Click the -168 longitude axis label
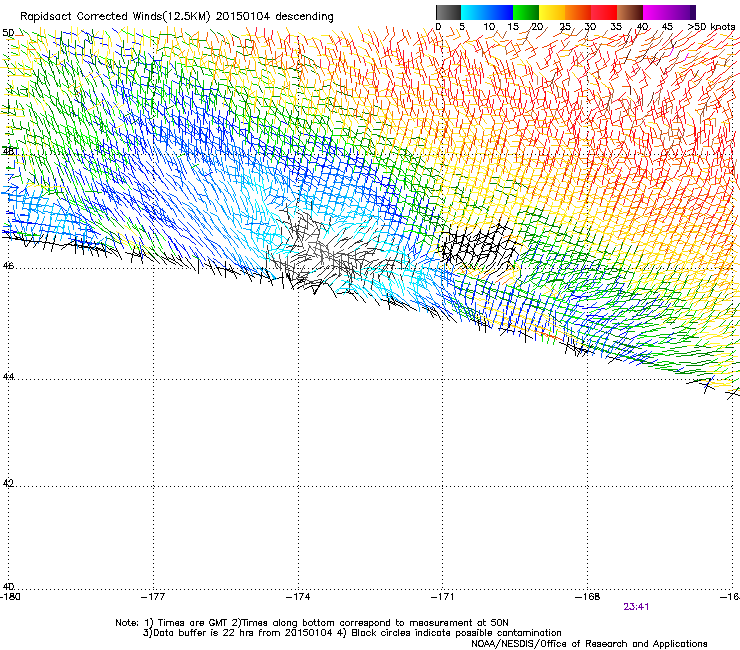The height and width of the screenshot is (650, 740). (588, 597)
